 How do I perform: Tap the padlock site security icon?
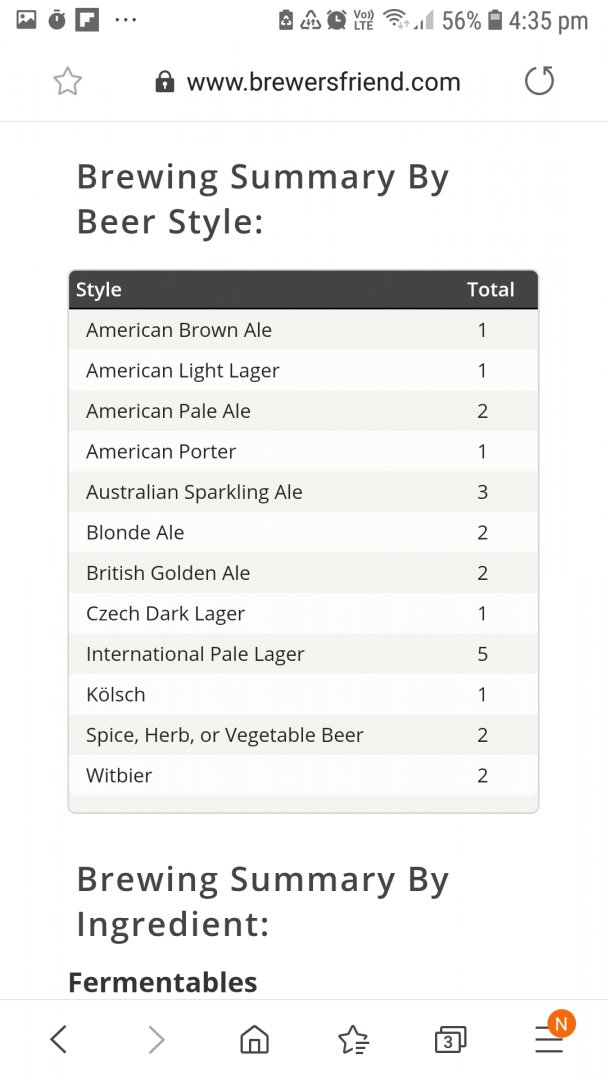point(165,82)
